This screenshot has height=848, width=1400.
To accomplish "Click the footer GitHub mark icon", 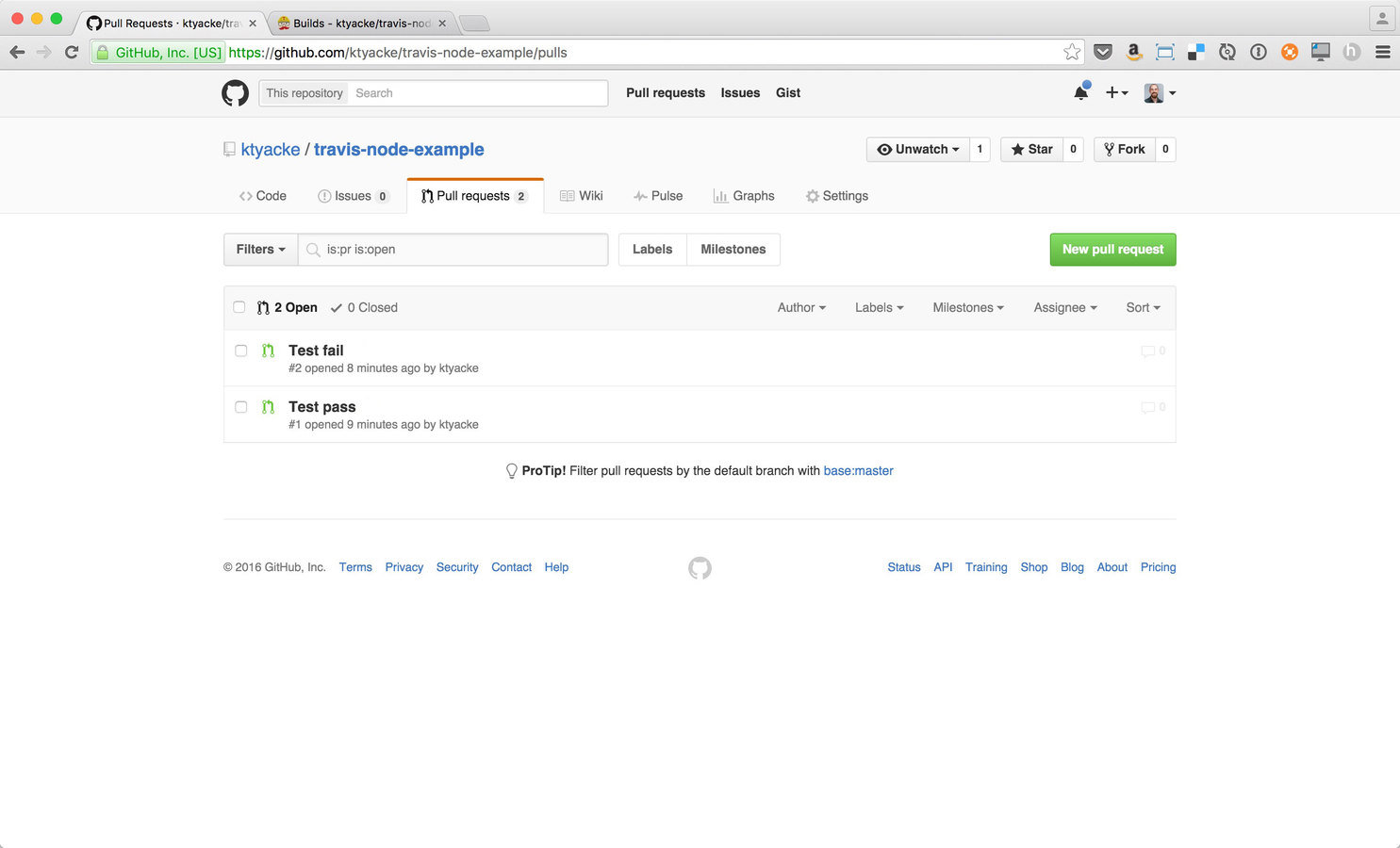I will (700, 567).
